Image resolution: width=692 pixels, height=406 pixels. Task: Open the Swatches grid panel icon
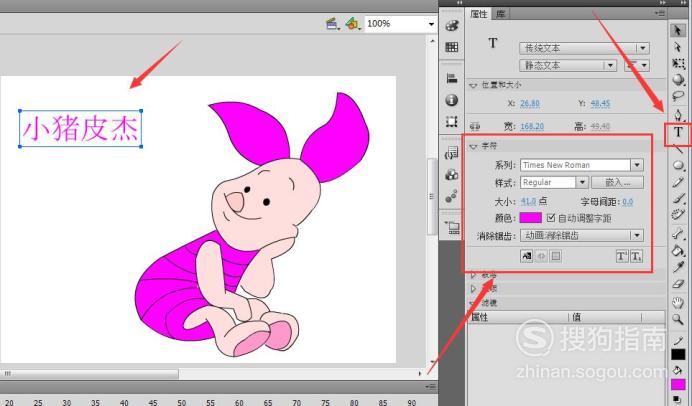(451, 47)
